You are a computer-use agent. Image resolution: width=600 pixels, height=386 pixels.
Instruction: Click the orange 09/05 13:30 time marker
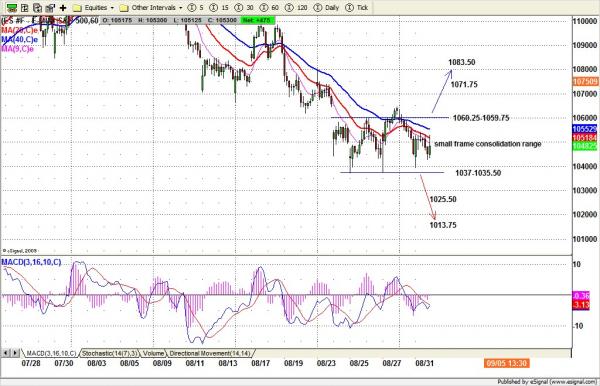507,363
